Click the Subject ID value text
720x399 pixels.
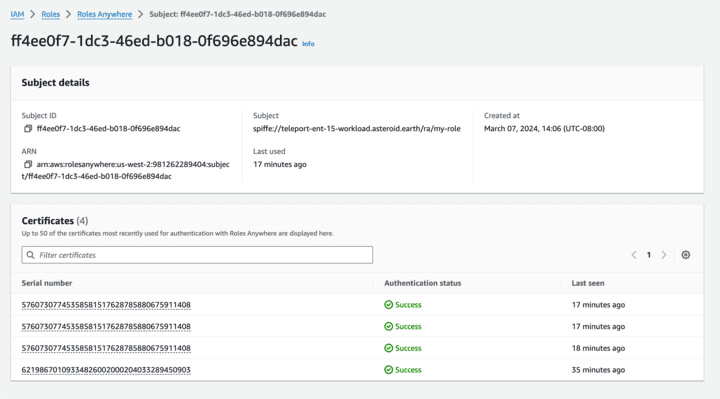coord(108,129)
